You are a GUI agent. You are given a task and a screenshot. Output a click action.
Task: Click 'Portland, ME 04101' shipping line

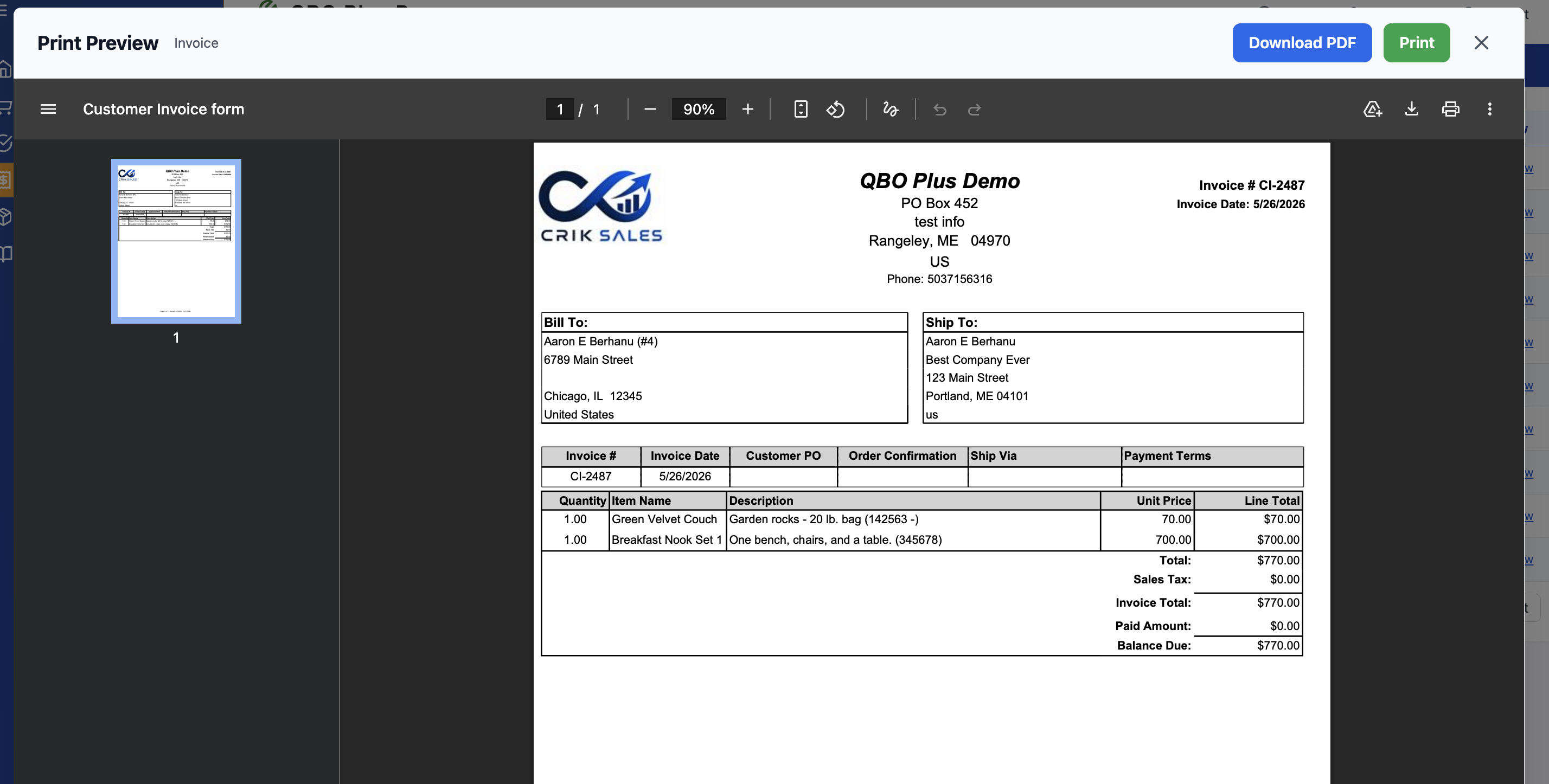[977, 396]
